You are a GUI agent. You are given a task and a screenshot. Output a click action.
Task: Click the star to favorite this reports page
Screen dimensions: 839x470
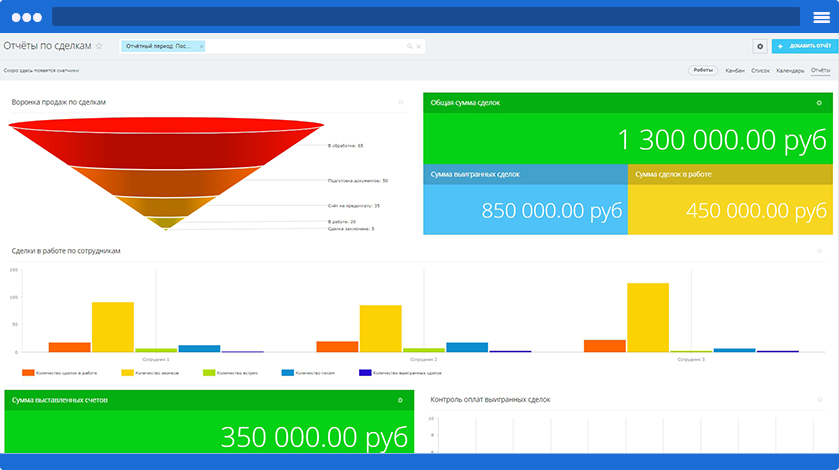(x=99, y=46)
